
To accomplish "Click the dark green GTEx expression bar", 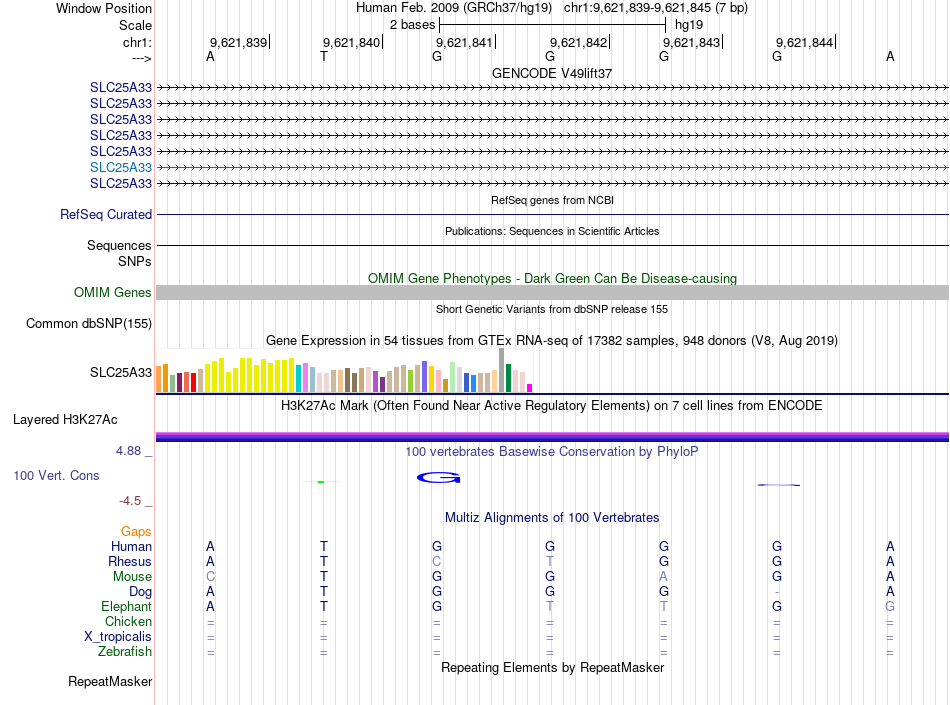I will [508, 378].
